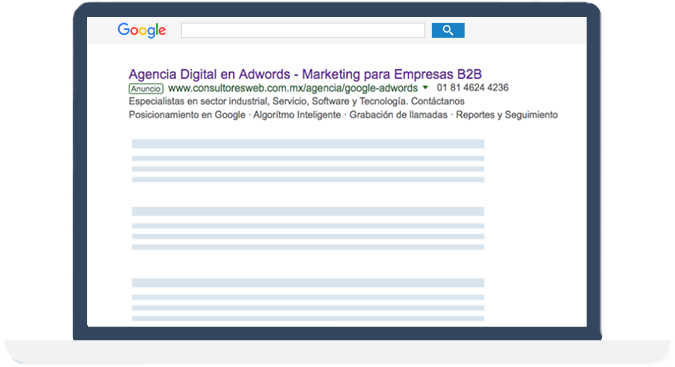This screenshot has height=367, width=675.
Task: Open the consultoresweb.com.mx display URL
Action: pyautogui.click(x=293, y=88)
